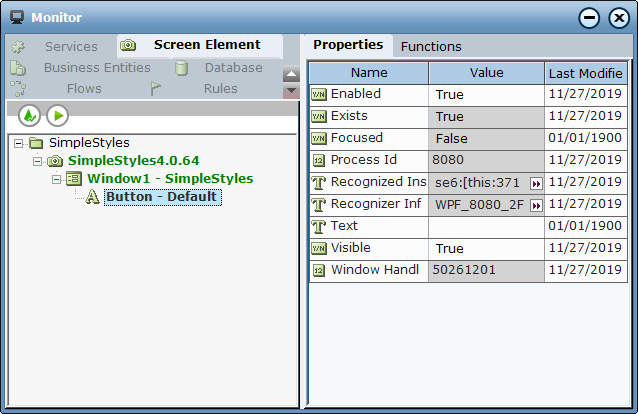
Task: Click the empty Text value field
Action: click(486, 227)
